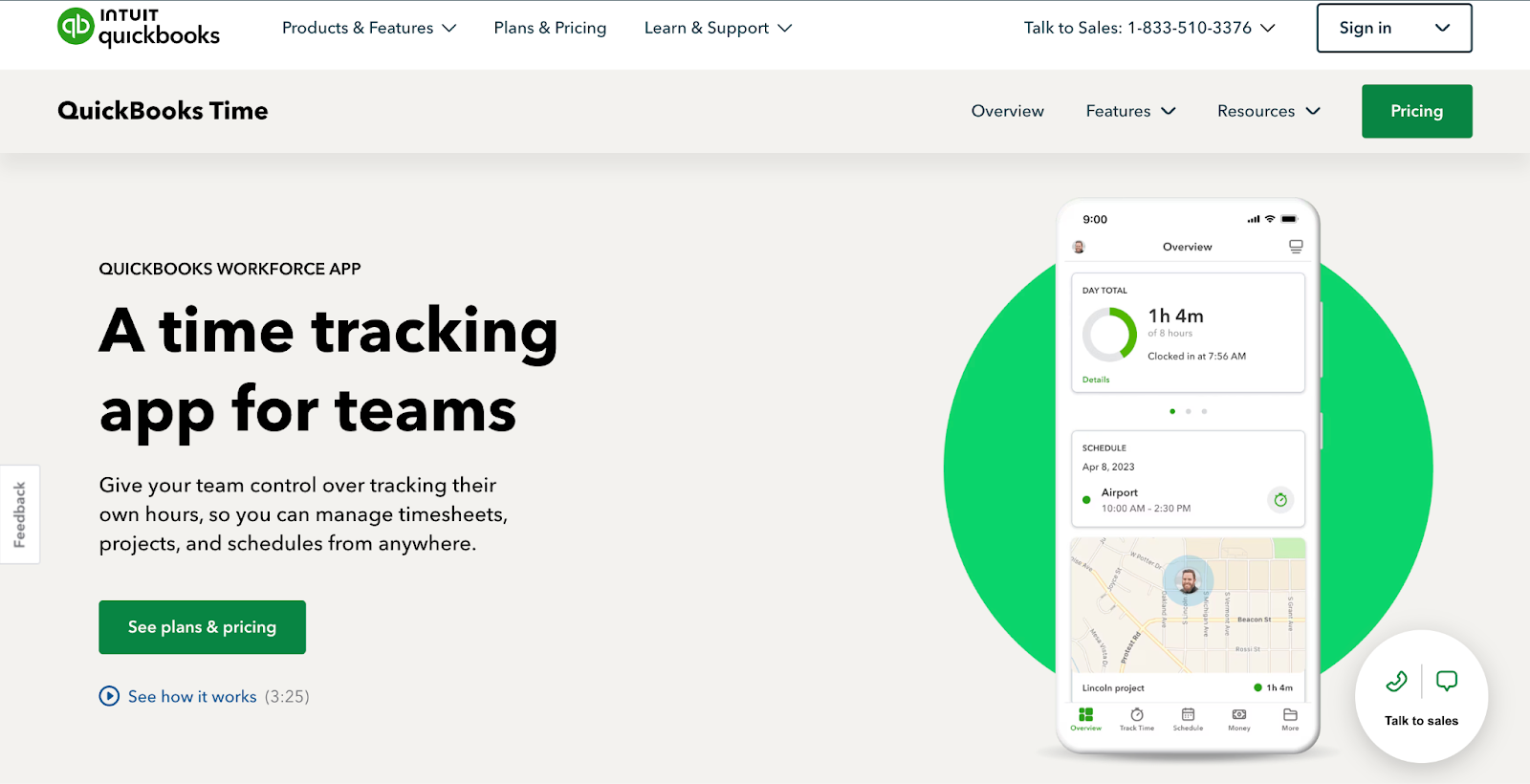
Task: Tap the Track Time tab icon
Action: (1137, 719)
